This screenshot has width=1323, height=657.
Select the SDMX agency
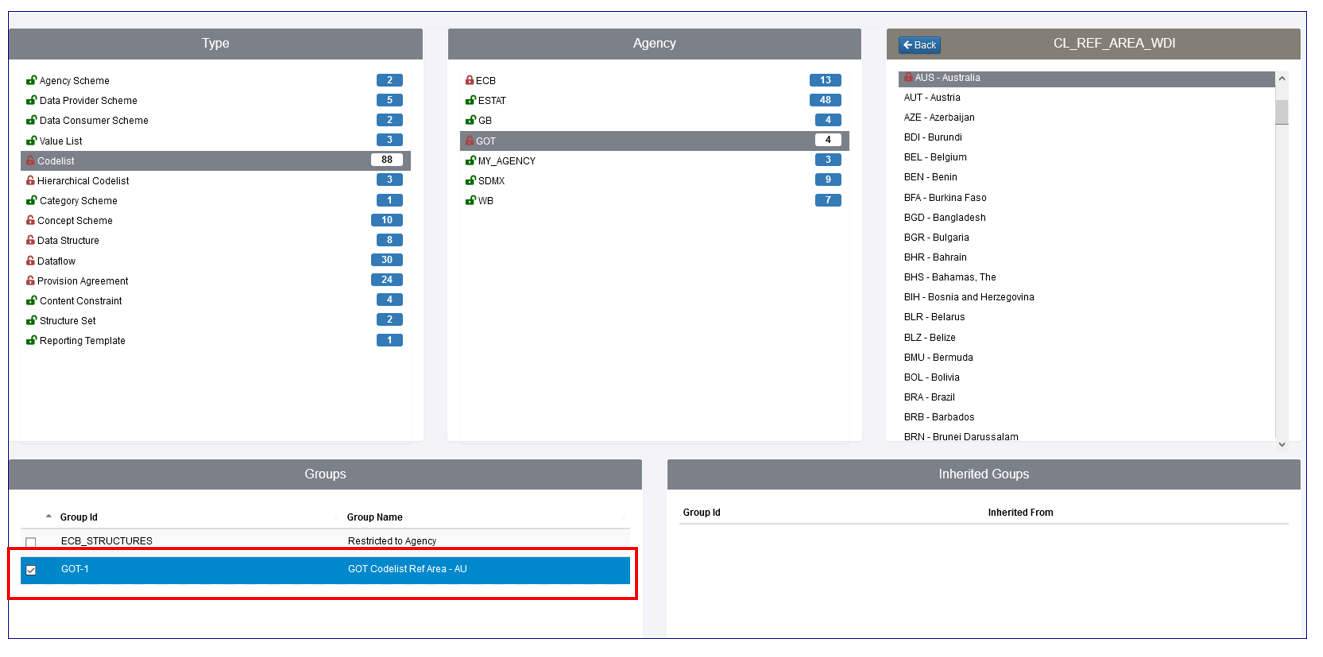coord(491,181)
